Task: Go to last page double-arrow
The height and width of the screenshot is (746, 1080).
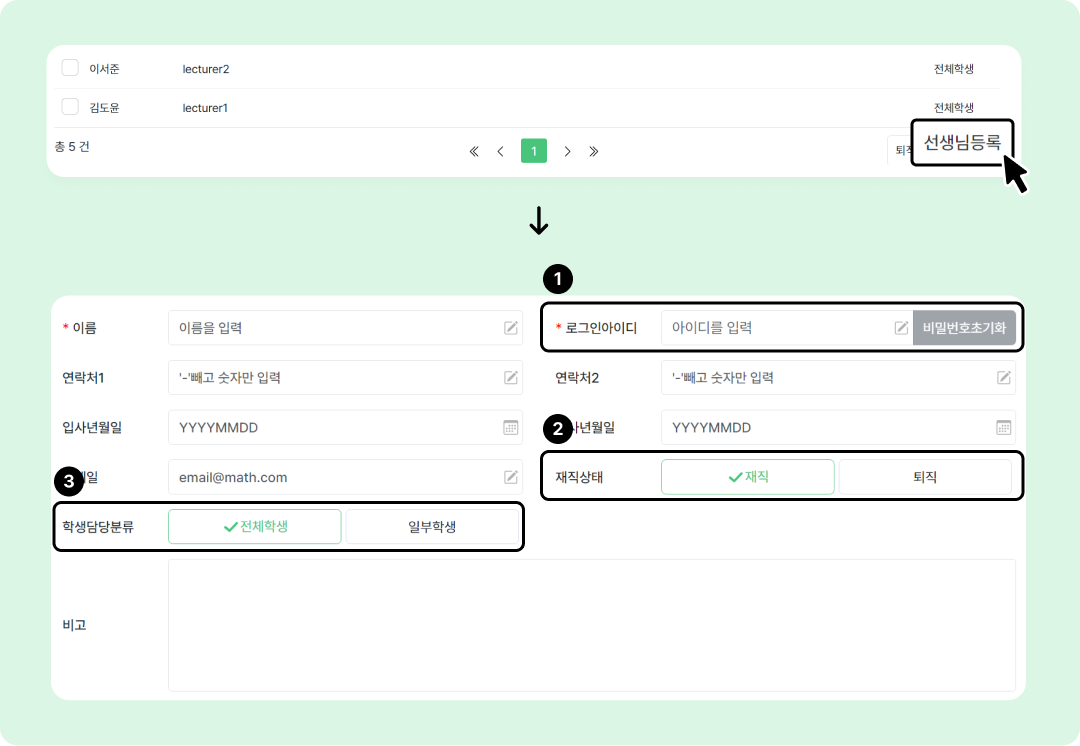Action: click(x=594, y=151)
